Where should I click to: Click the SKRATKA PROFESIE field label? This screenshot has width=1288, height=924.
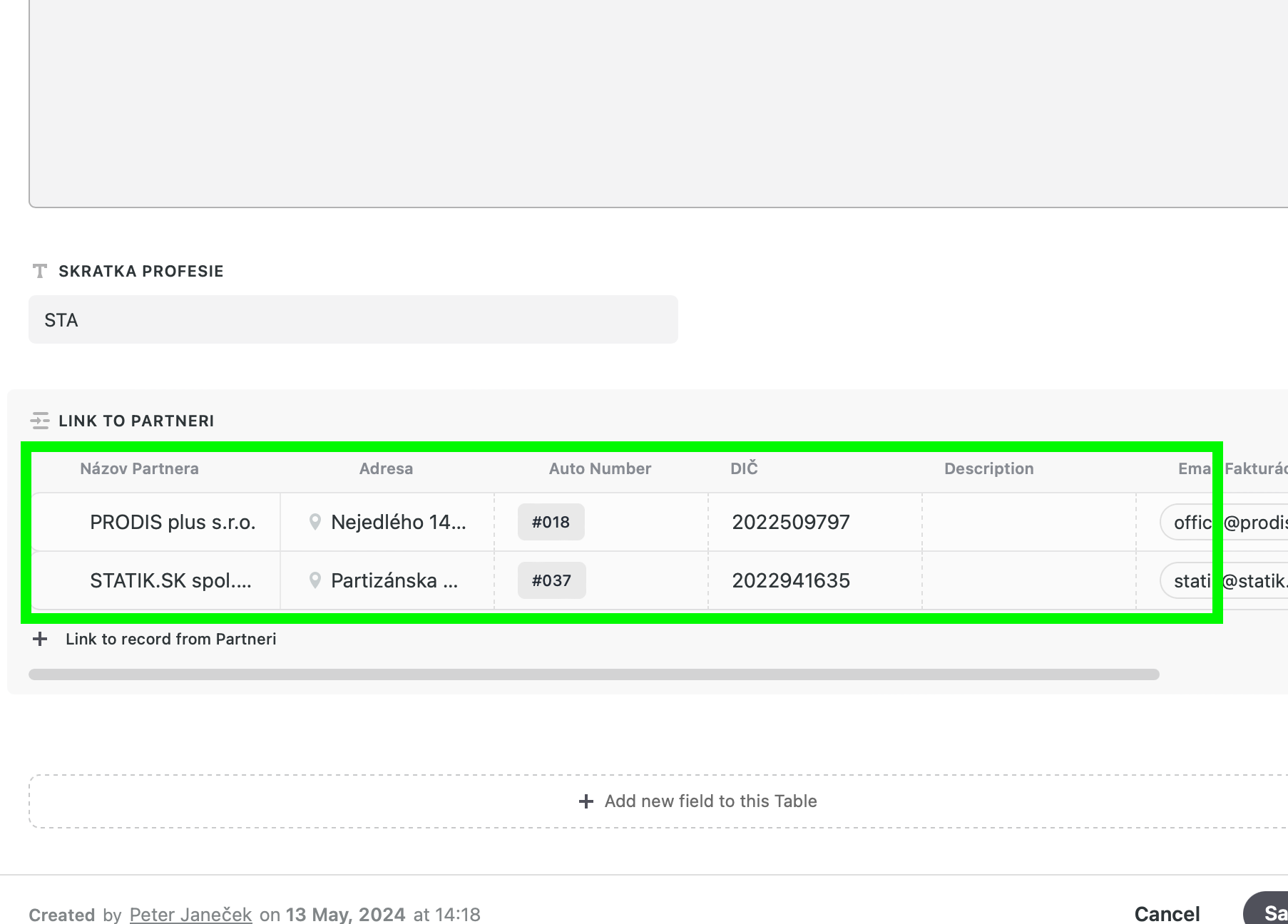(x=141, y=271)
